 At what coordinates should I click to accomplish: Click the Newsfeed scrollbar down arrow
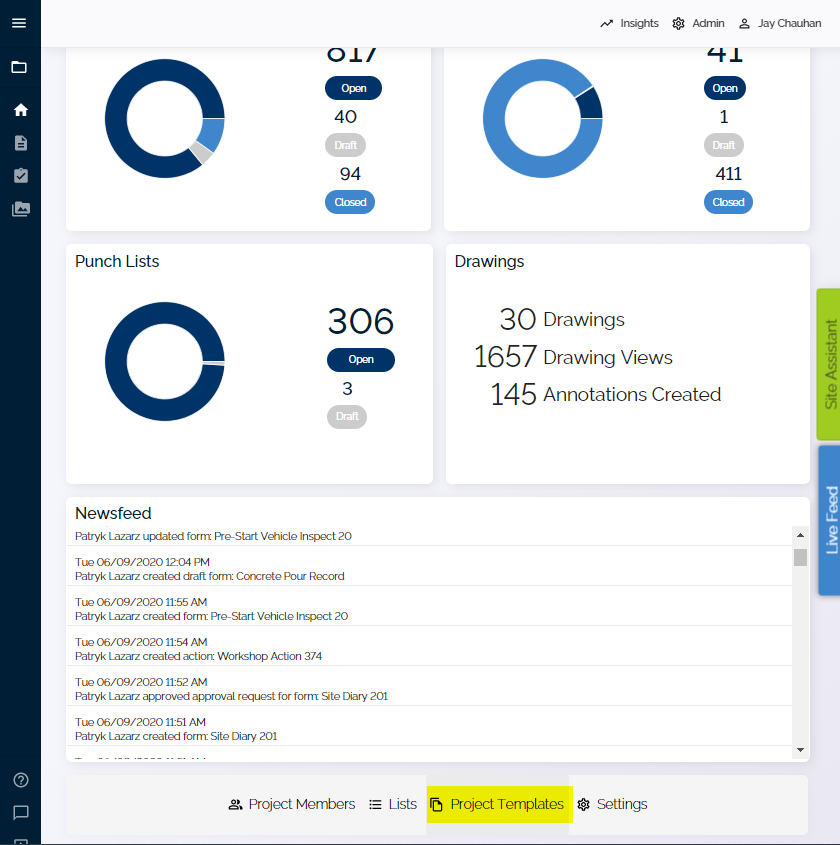point(801,748)
